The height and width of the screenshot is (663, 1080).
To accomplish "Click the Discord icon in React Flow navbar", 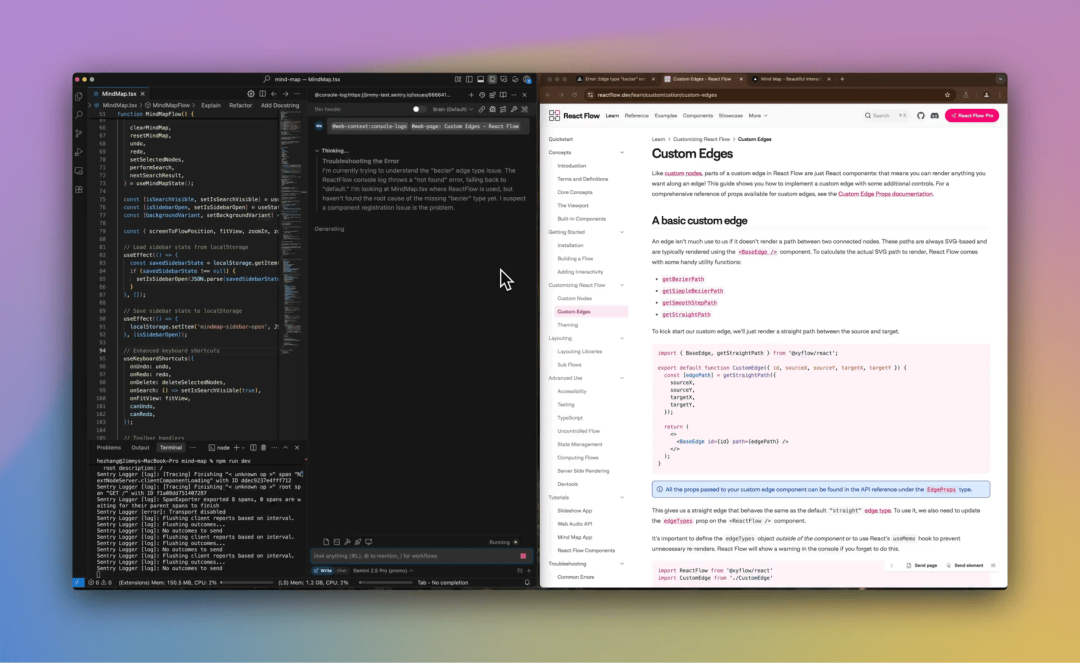I will (x=935, y=116).
